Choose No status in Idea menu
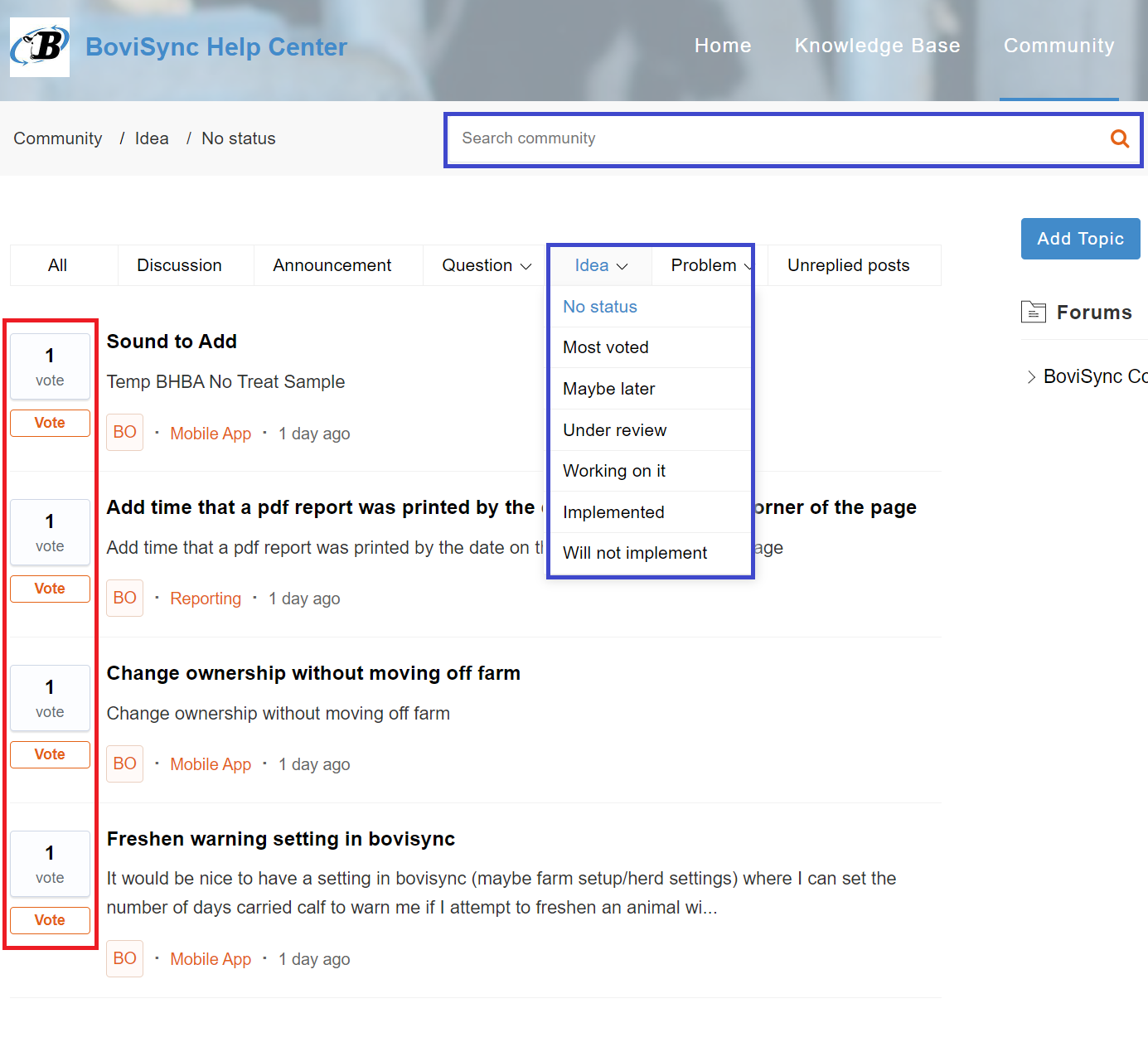 coord(650,307)
